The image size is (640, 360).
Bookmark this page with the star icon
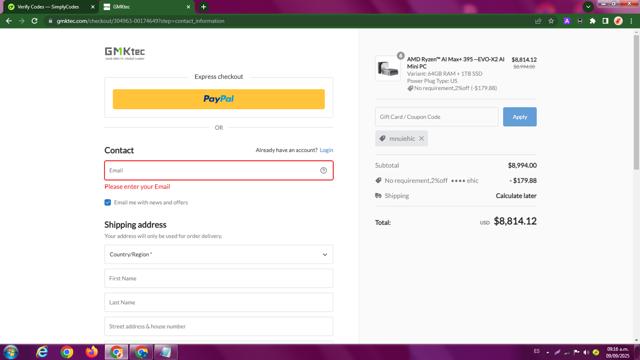pos(551,21)
